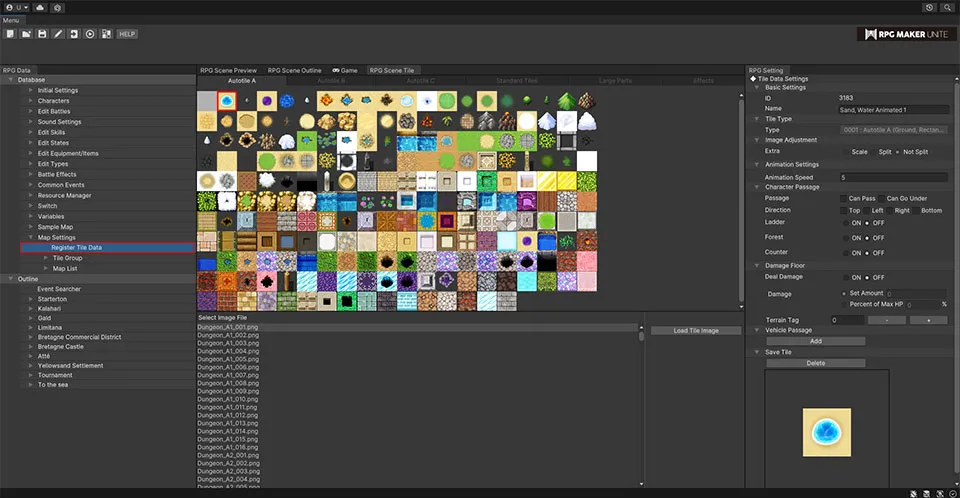Click the save project icon in toolbar
The height and width of the screenshot is (498, 960).
tap(42, 34)
